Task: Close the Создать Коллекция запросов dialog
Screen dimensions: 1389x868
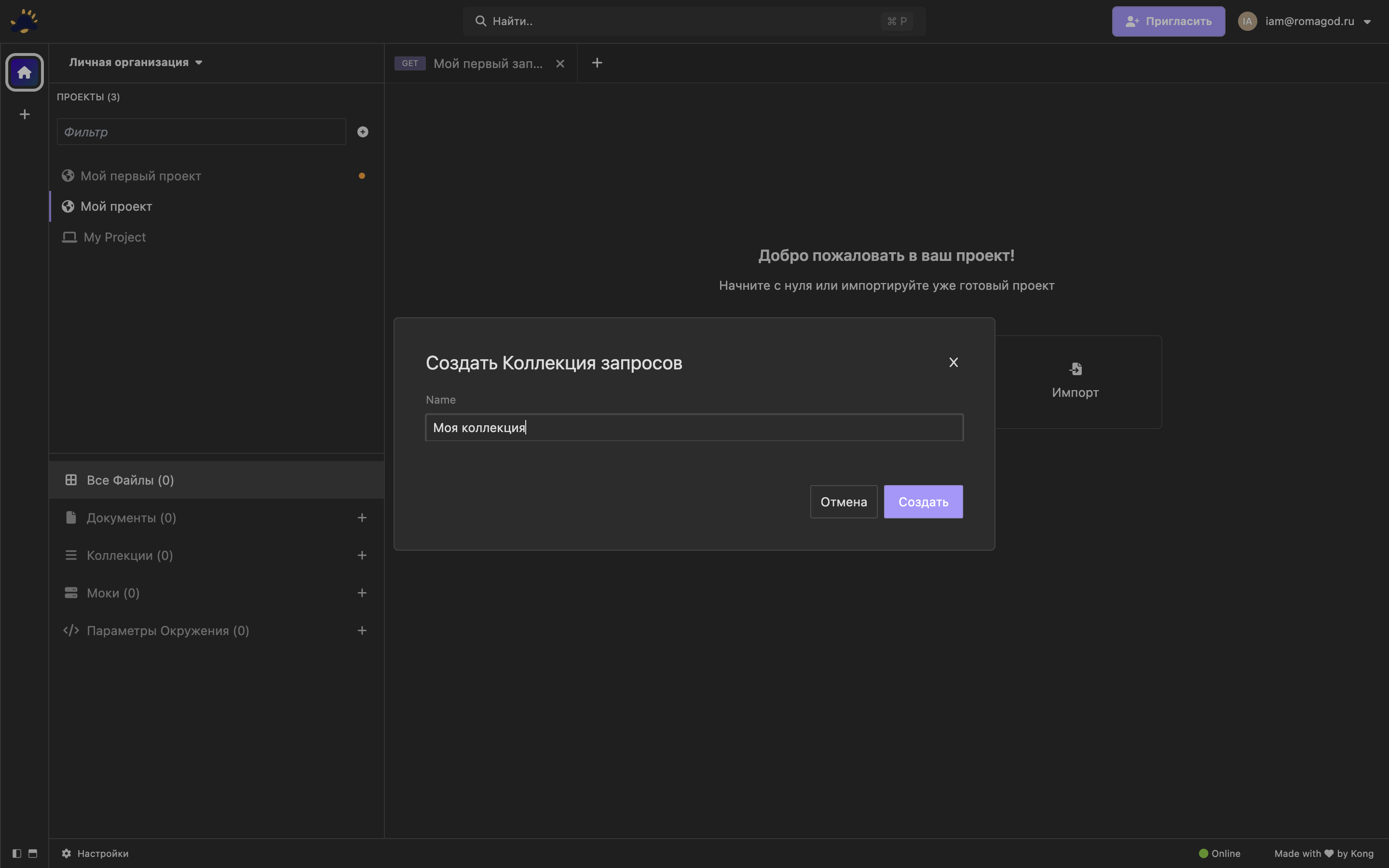Action: (x=953, y=362)
